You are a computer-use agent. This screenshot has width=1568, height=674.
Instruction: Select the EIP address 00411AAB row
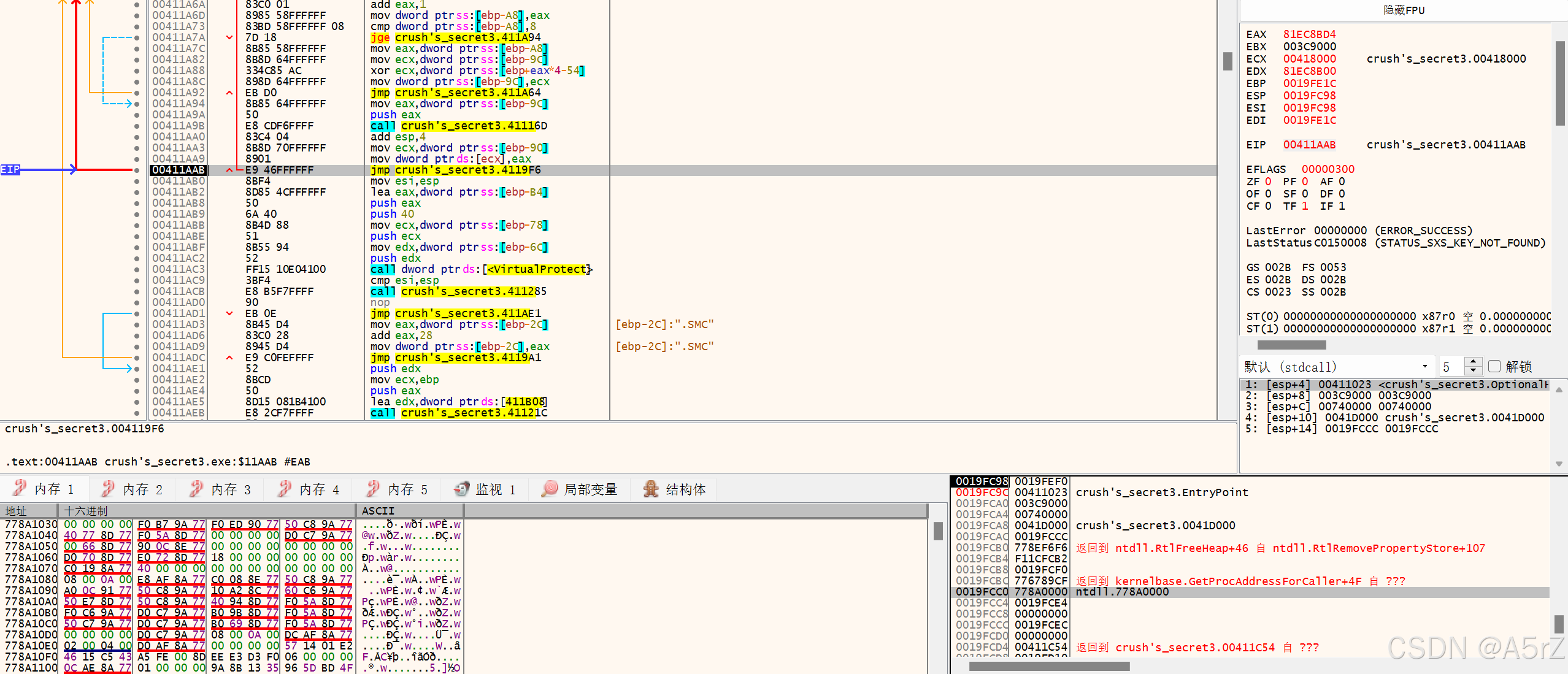[x=179, y=170]
